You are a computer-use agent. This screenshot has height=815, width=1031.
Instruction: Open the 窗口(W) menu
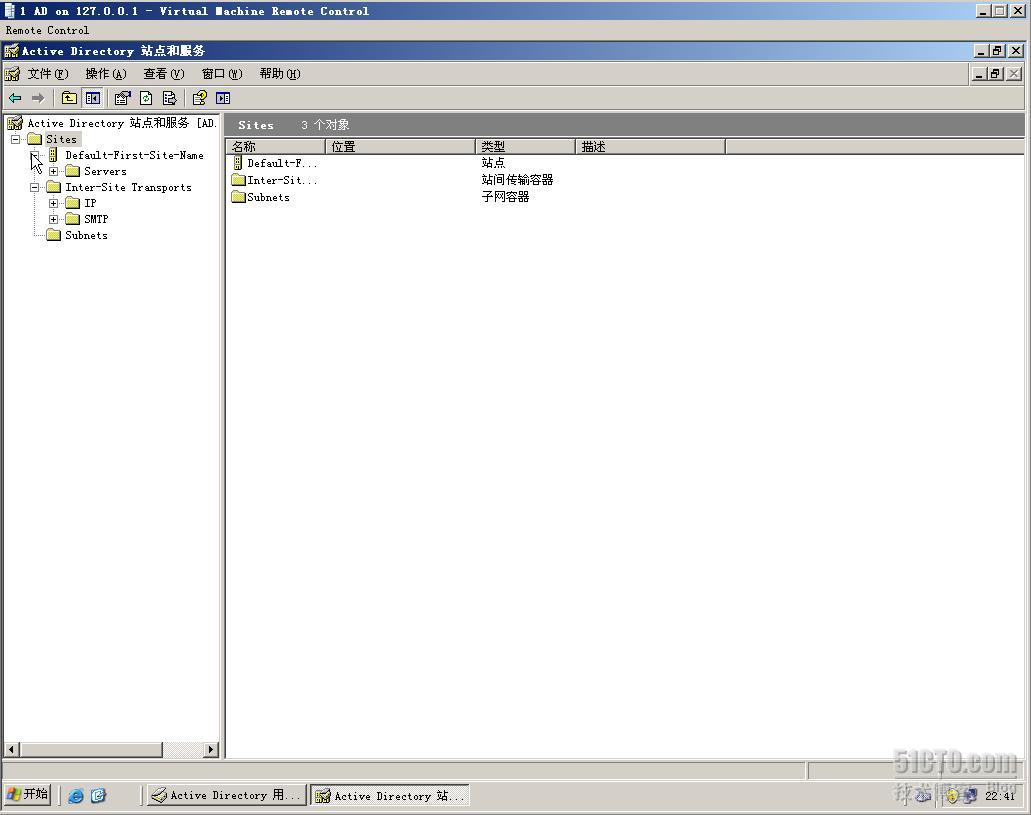click(222, 74)
